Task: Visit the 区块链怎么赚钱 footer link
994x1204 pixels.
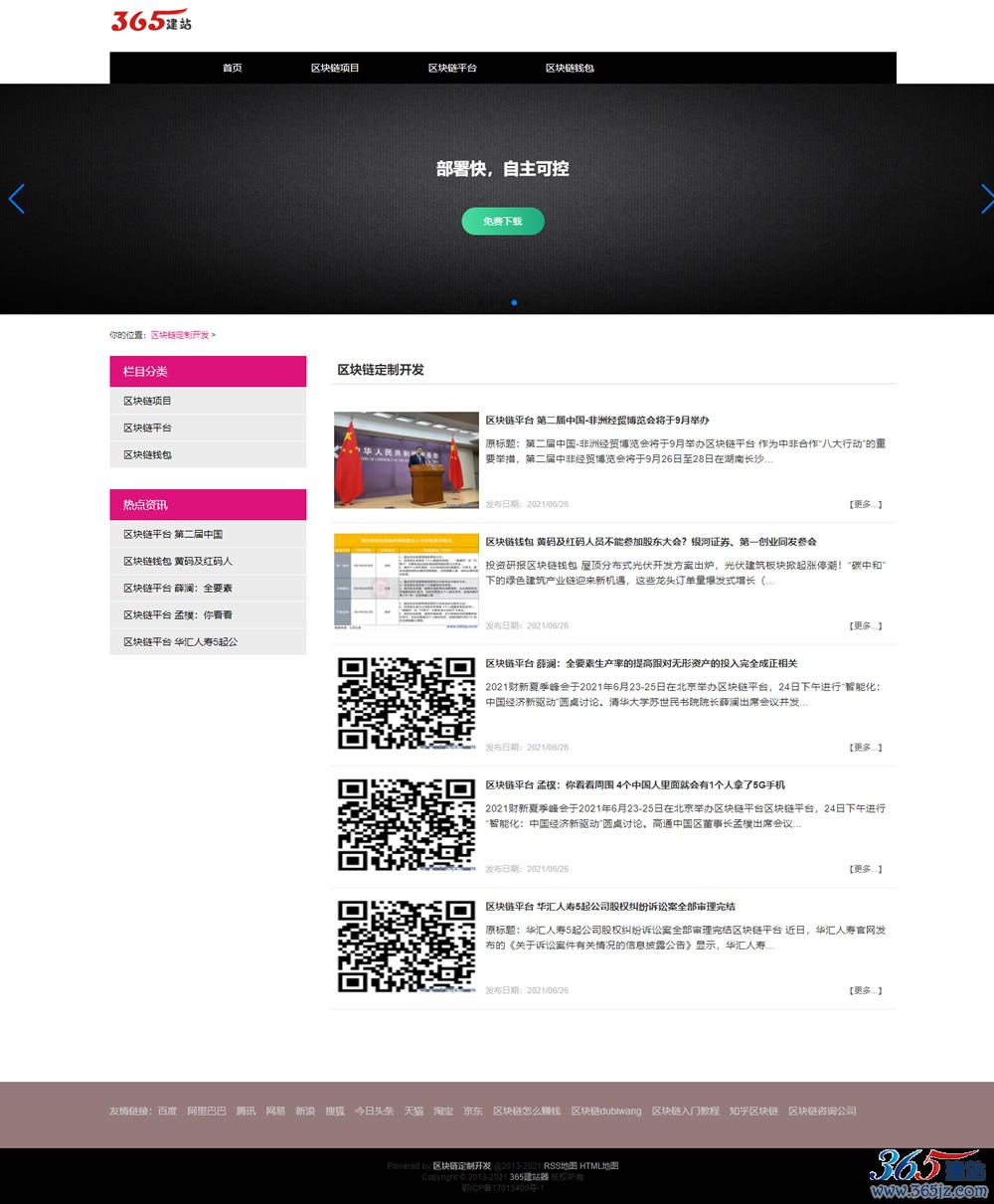Action: (527, 1111)
